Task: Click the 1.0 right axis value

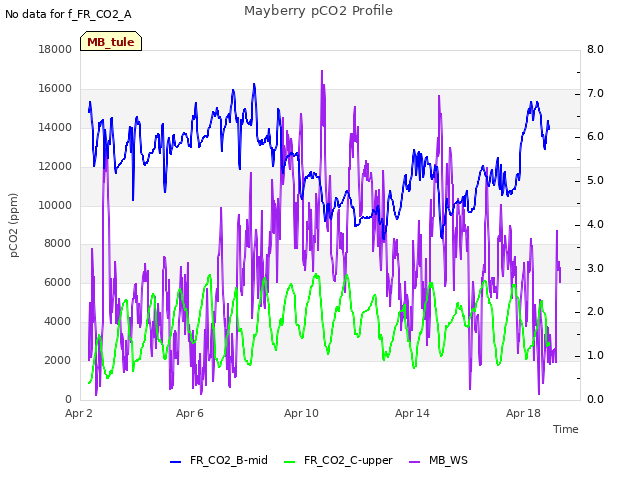Action: tap(595, 356)
